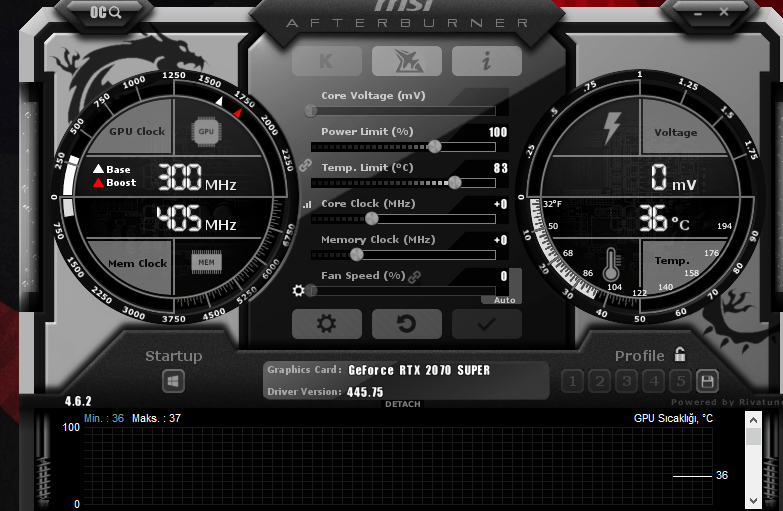Select profile slot 1
783x511 pixels.
click(x=572, y=382)
